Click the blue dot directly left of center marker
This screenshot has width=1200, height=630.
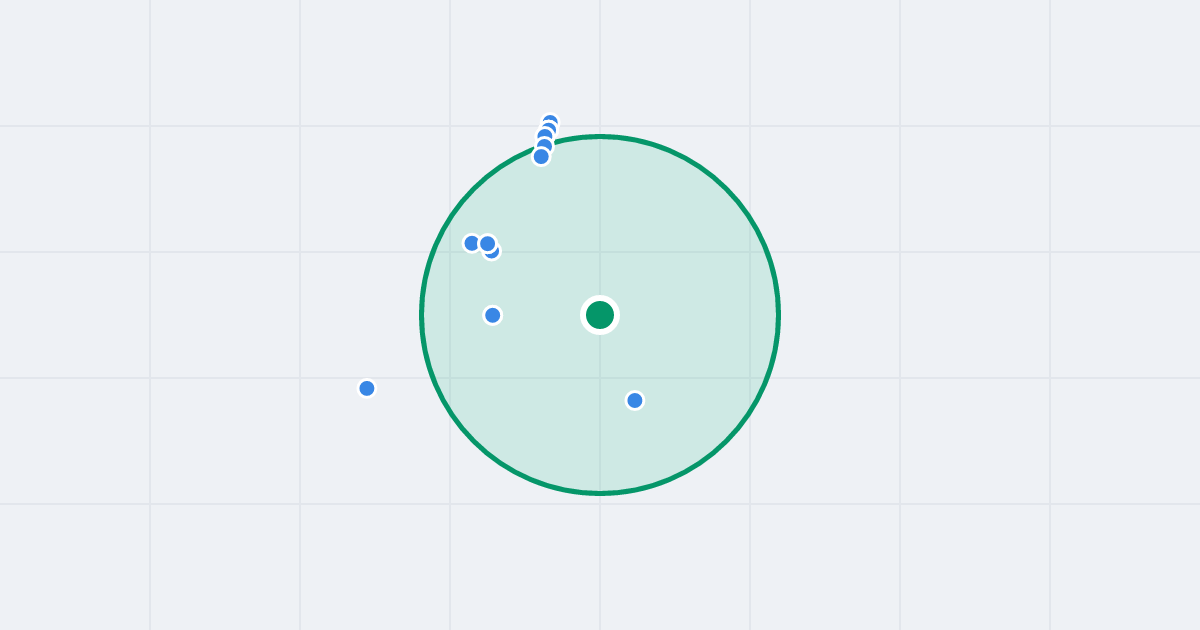[x=493, y=315]
